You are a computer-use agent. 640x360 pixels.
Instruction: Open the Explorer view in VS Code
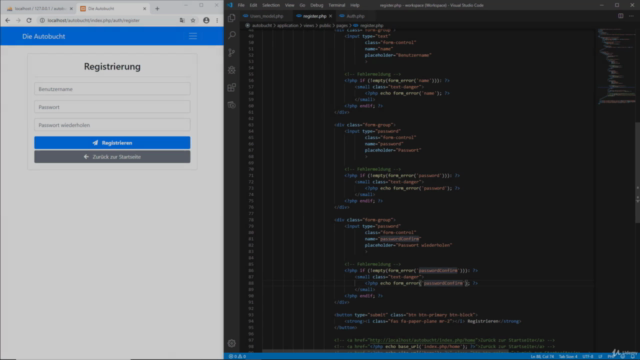232,18
